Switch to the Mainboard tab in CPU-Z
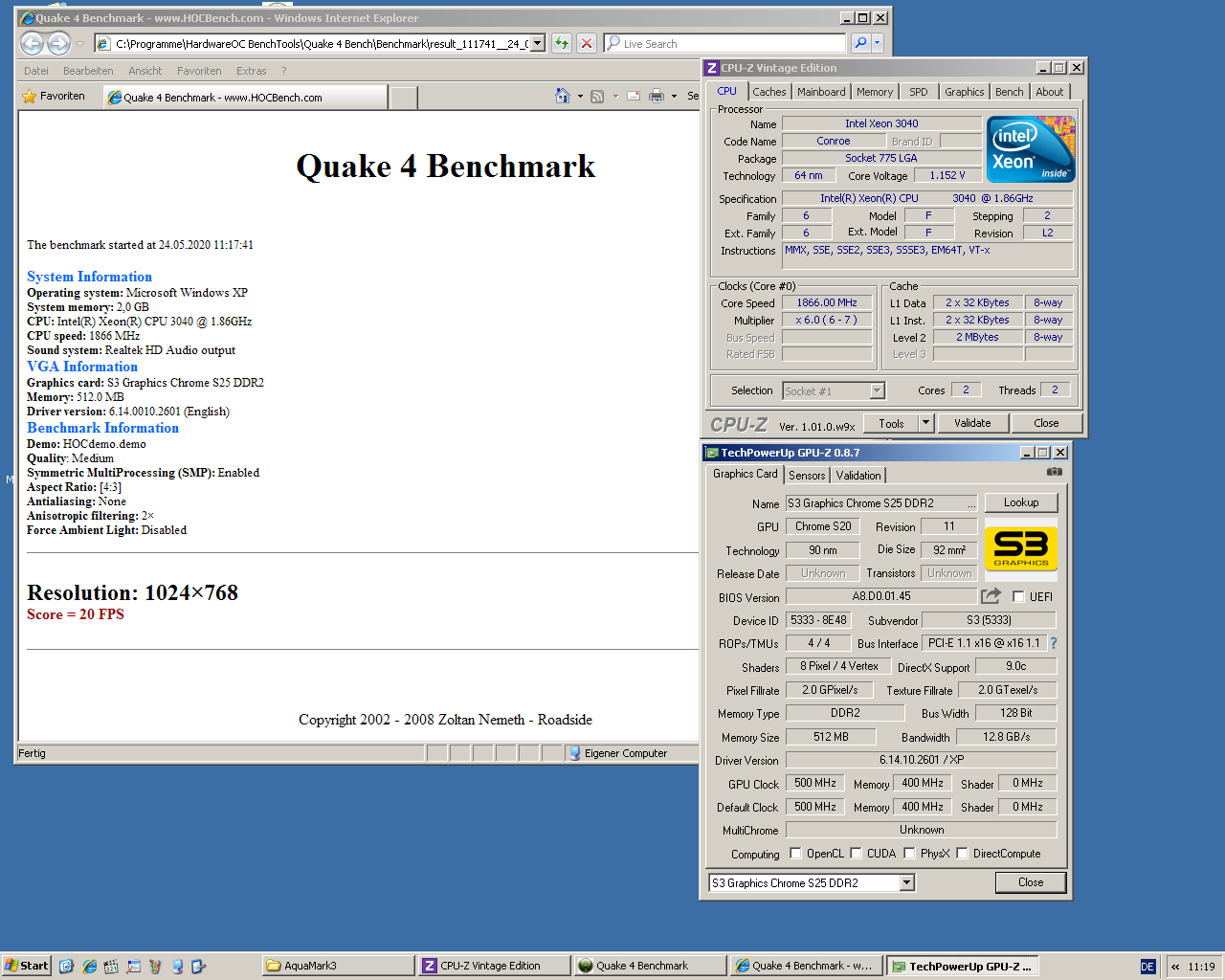Screen dimensions: 1225x980 [821, 92]
